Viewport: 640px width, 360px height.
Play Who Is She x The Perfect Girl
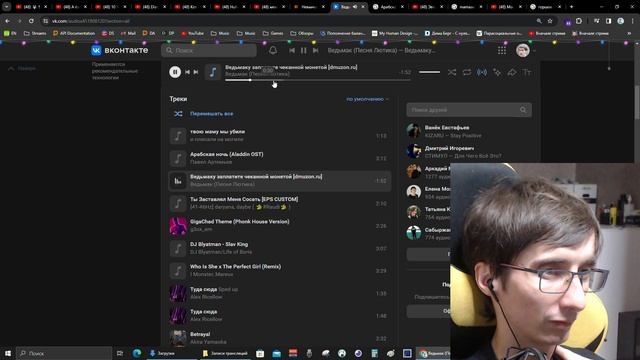tap(280, 271)
